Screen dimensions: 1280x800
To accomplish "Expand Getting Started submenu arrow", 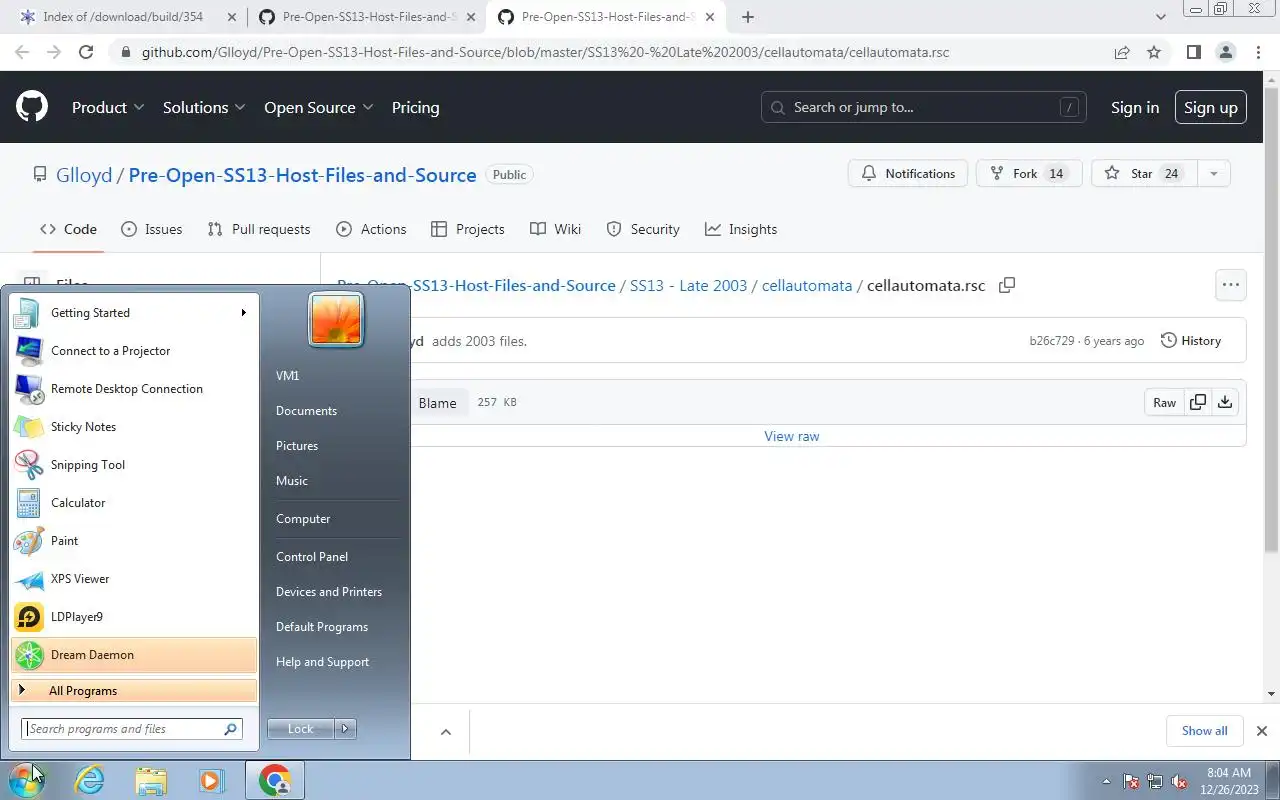I will pyautogui.click(x=243, y=313).
